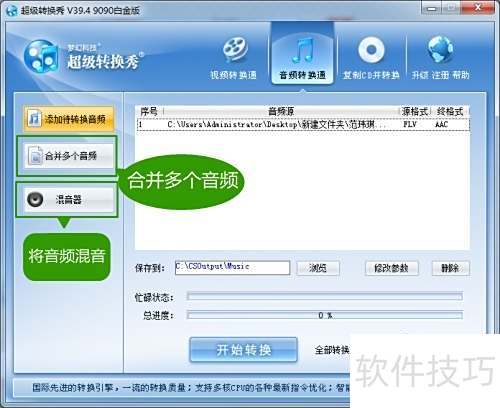Click the 修改参数 modify parameters button
Screen dimensions: 500x408
click(x=391, y=268)
